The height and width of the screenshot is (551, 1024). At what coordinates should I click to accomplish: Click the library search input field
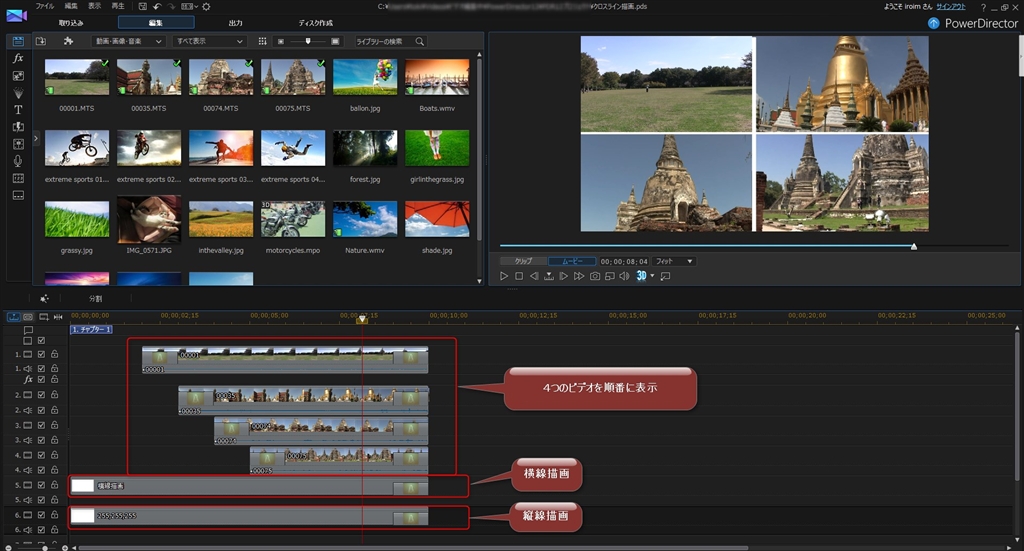(384, 41)
